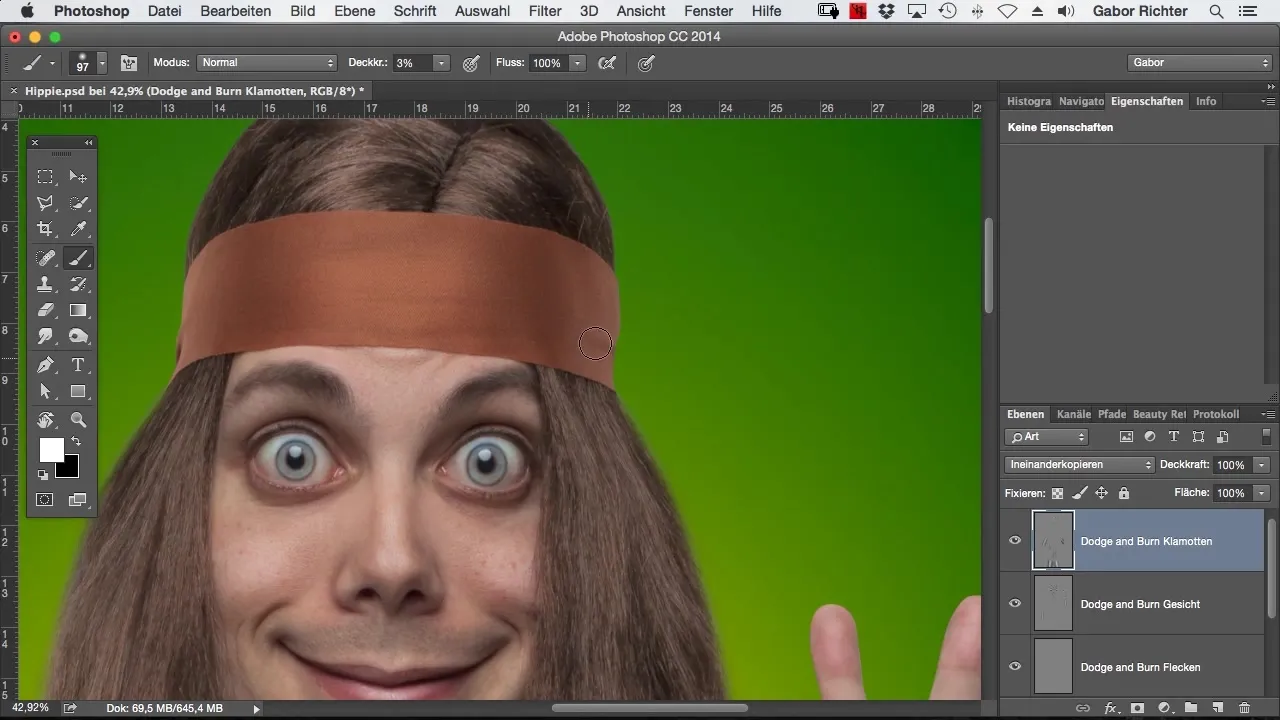Toggle lock transparent pixels

click(x=1058, y=493)
